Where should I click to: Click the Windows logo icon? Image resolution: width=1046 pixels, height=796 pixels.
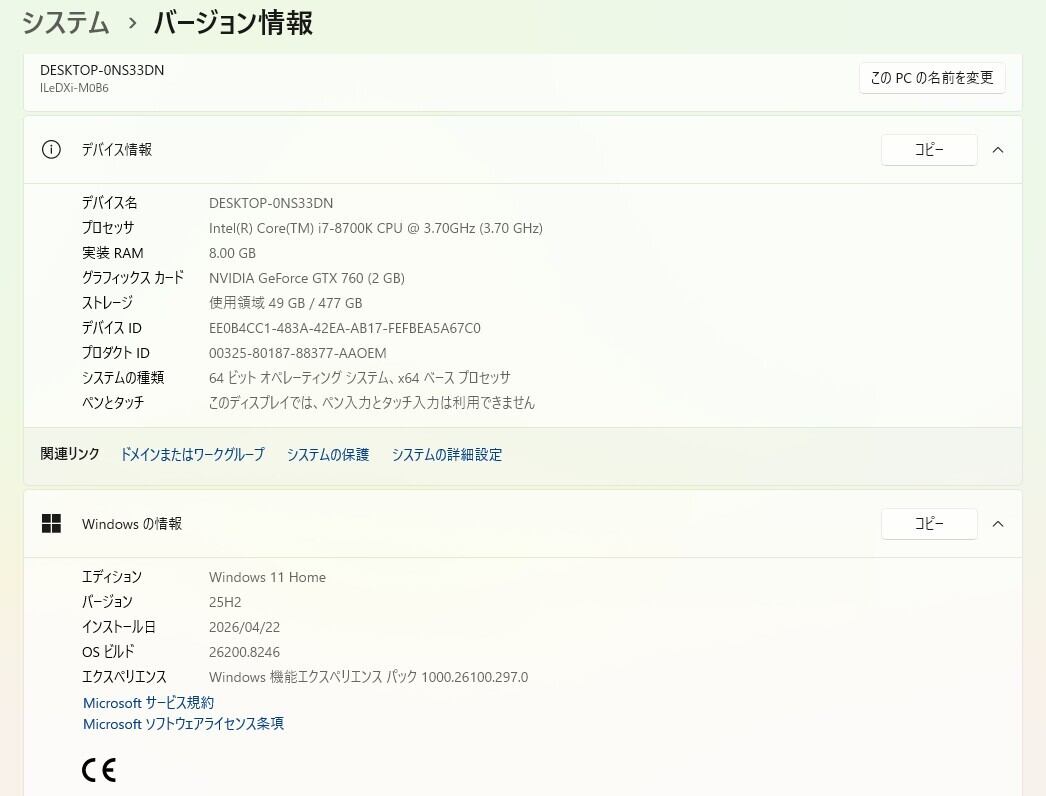(51, 524)
